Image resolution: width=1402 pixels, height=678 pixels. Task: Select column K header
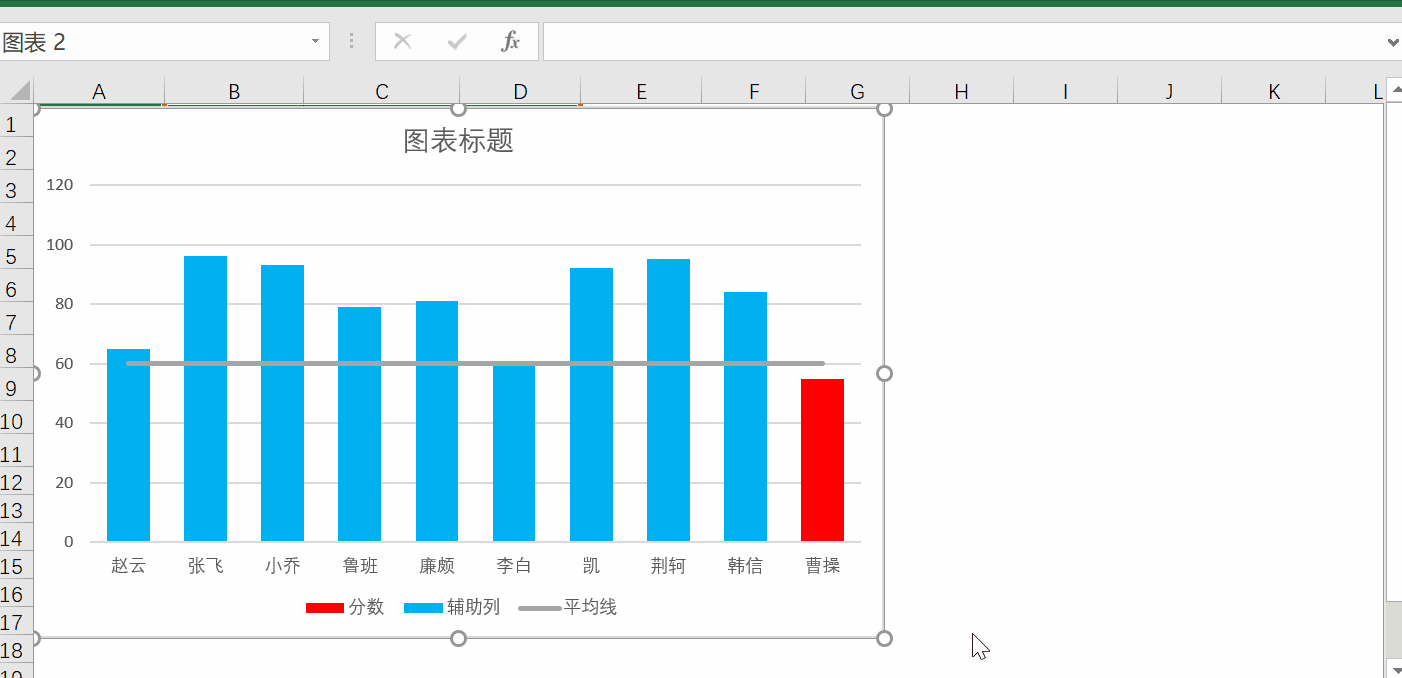click(1274, 92)
